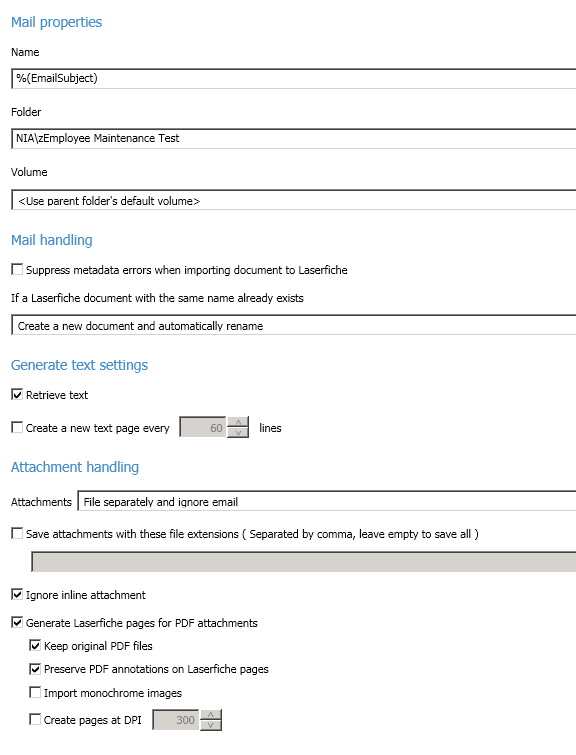This screenshot has width=576, height=755.
Task: Increase DPI value with up arrow
Action: [210, 715]
